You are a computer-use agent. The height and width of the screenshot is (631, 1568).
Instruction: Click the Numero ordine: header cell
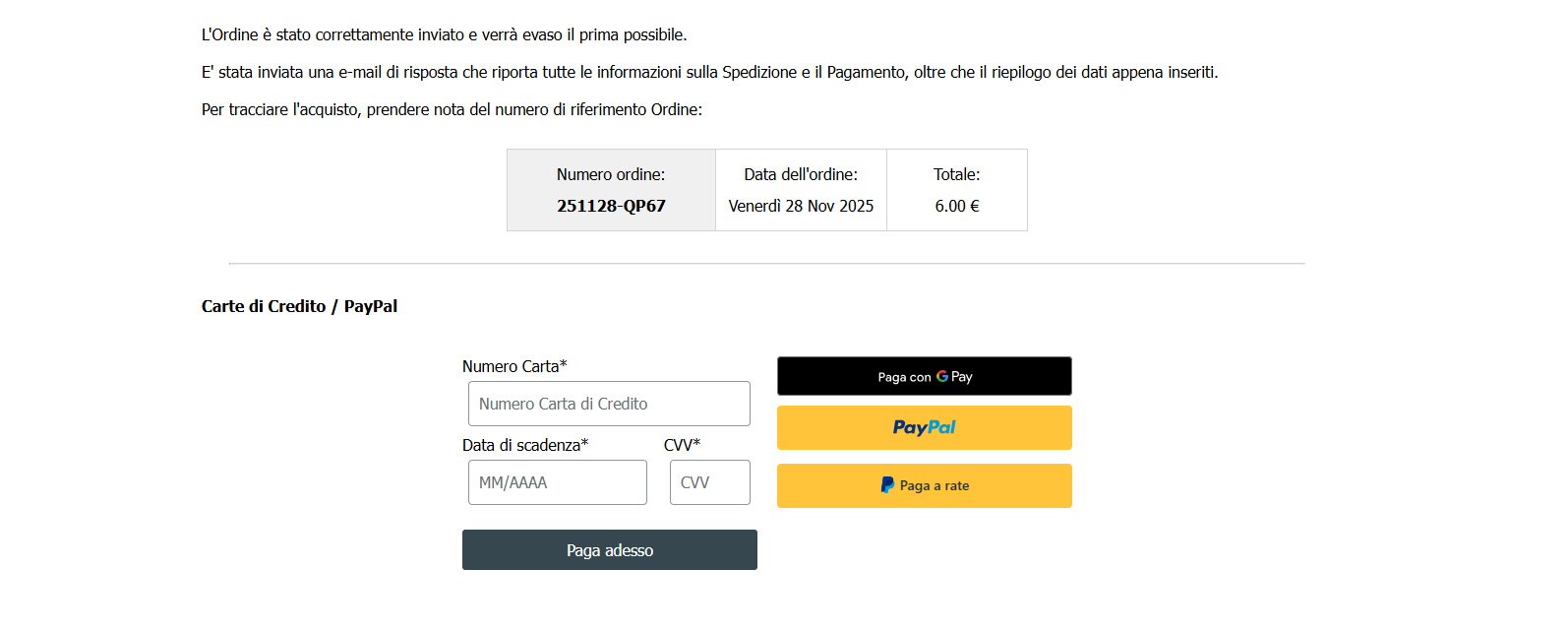(x=611, y=174)
